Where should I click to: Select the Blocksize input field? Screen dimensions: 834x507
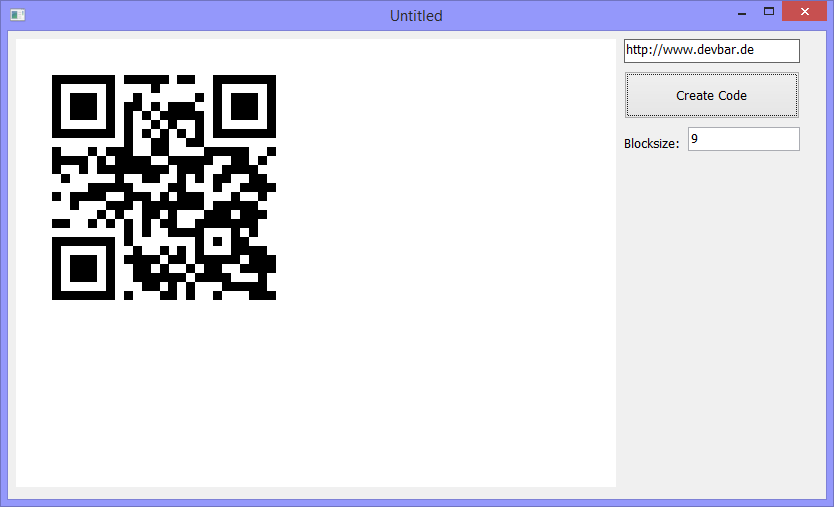pos(744,139)
